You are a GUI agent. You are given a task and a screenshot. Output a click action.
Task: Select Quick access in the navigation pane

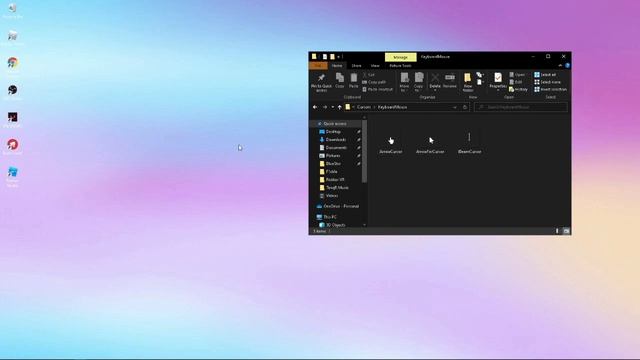[x=335, y=124]
